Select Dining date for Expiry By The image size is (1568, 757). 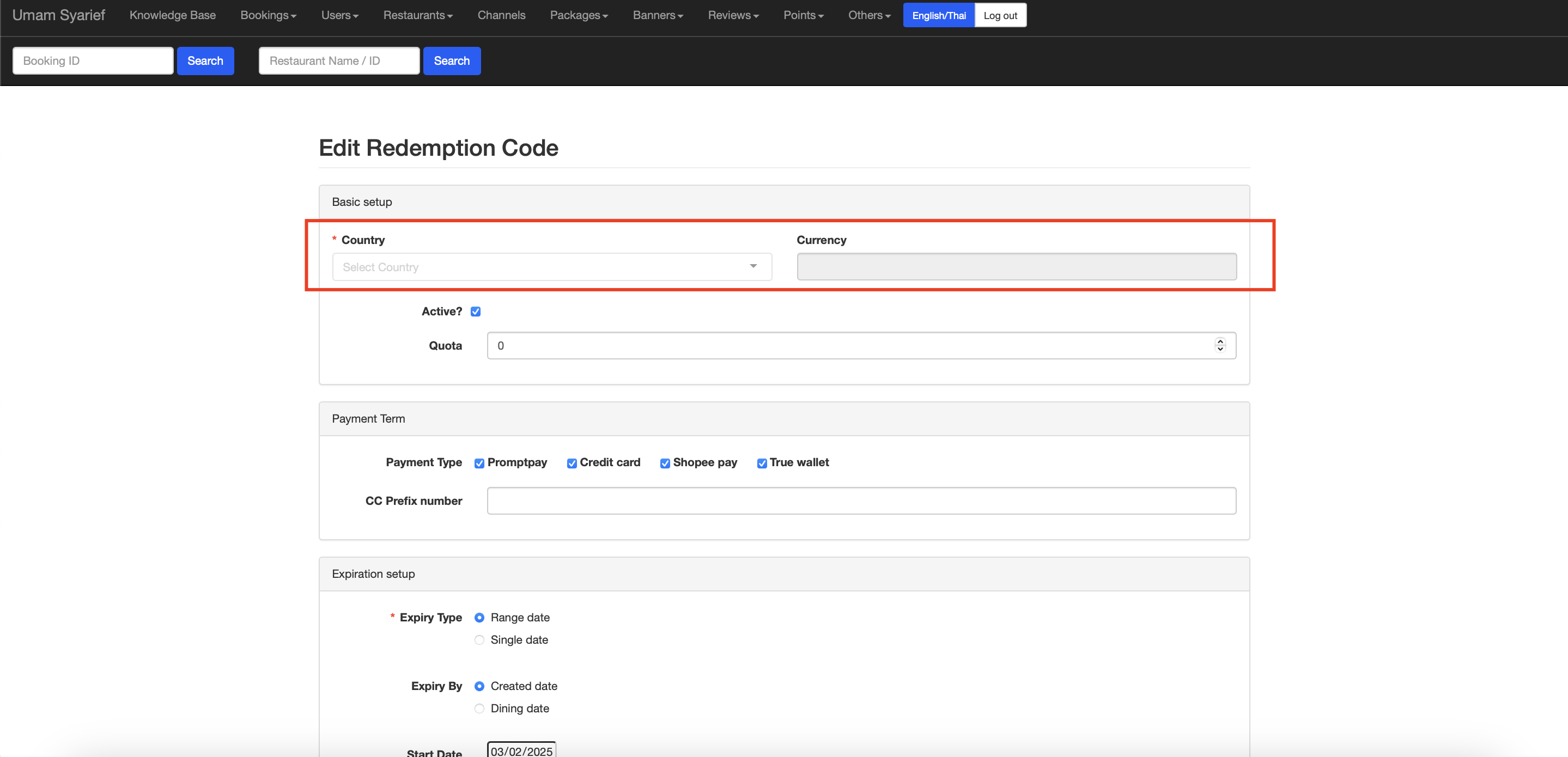coord(479,709)
